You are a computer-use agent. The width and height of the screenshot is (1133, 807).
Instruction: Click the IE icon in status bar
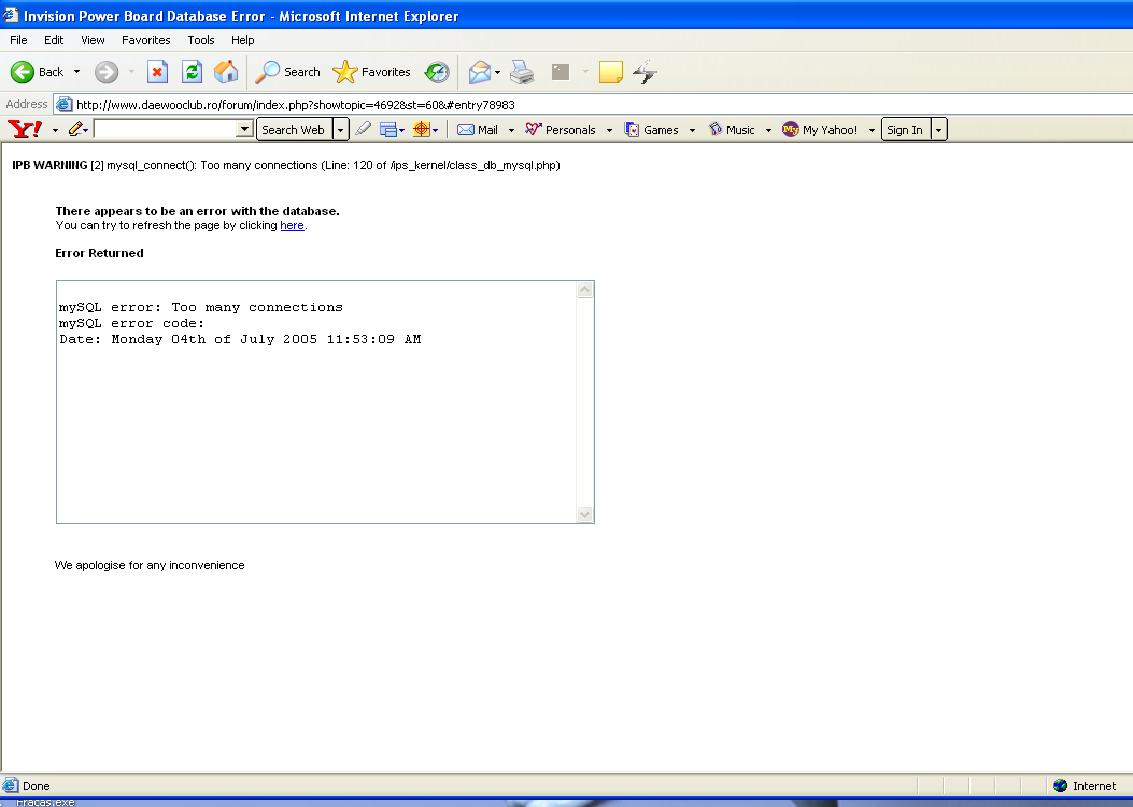tap(10, 785)
